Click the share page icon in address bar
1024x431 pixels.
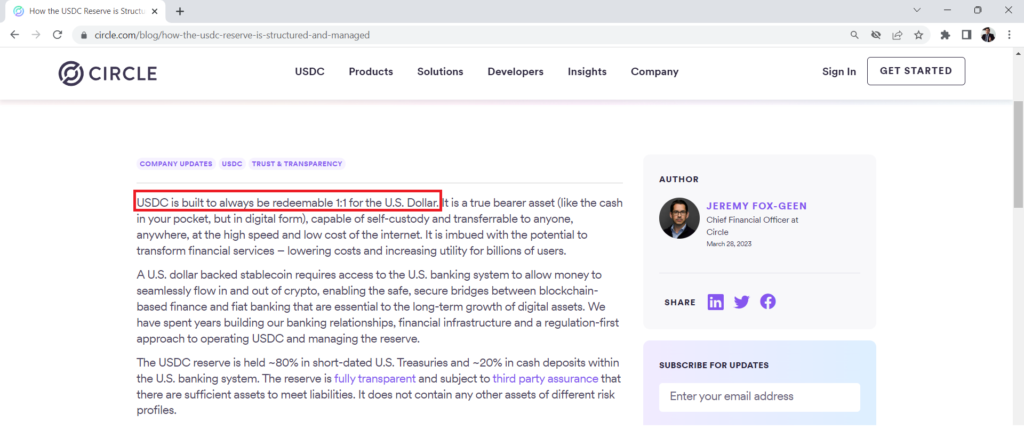(897, 34)
